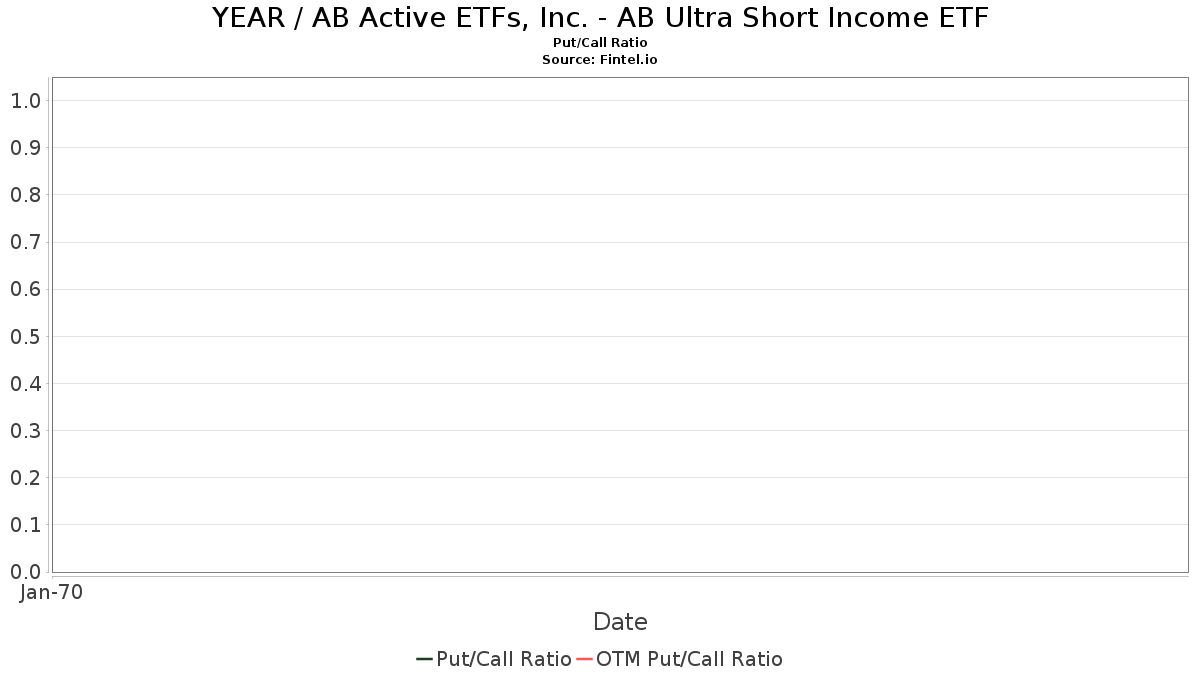Screen dimensions: 1200x675
Task: Click the Put/Call Ratio subtitle under the title
Action: (600, 43)
